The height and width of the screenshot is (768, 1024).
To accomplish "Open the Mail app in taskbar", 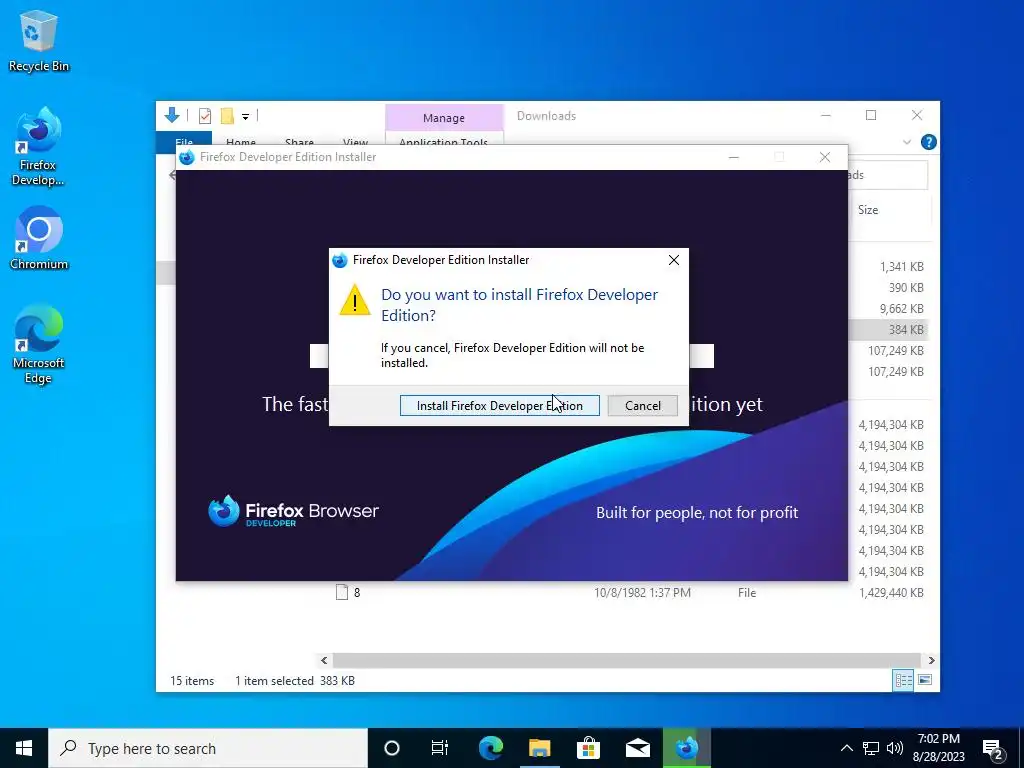I will click(x=637, y=748).
